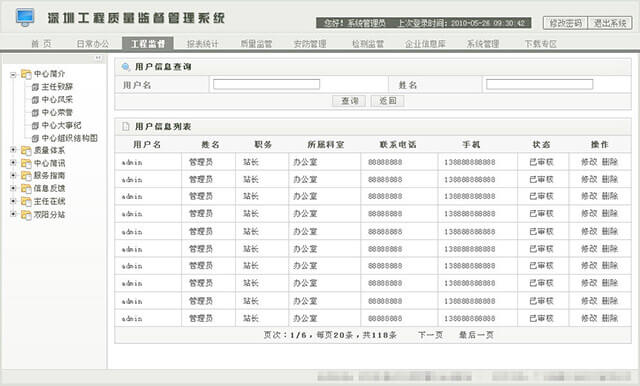
Task: Select the active 工程监督 tab
Action: pyautogui.click(x=148, y=44)
